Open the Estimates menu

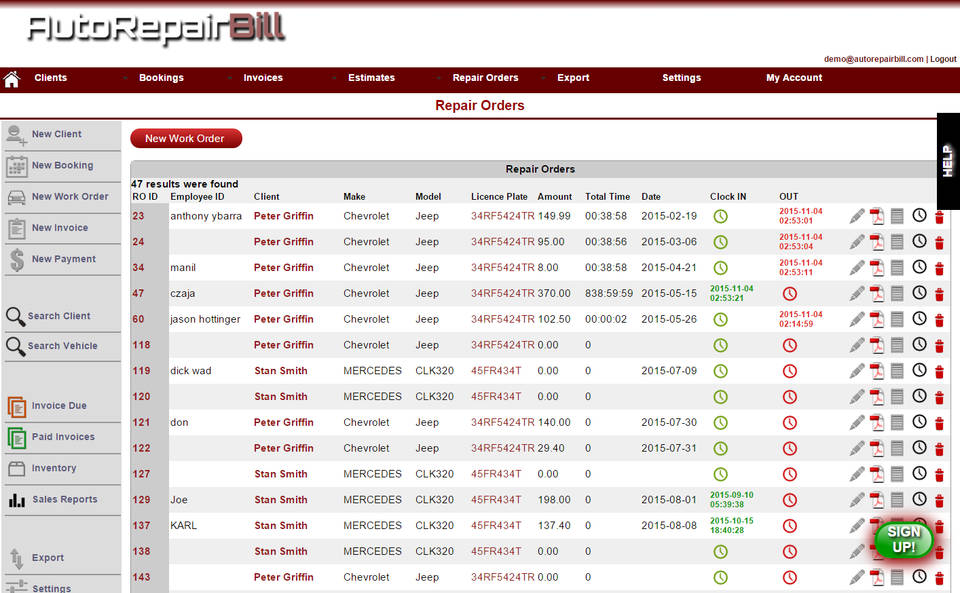click(371, 78)
